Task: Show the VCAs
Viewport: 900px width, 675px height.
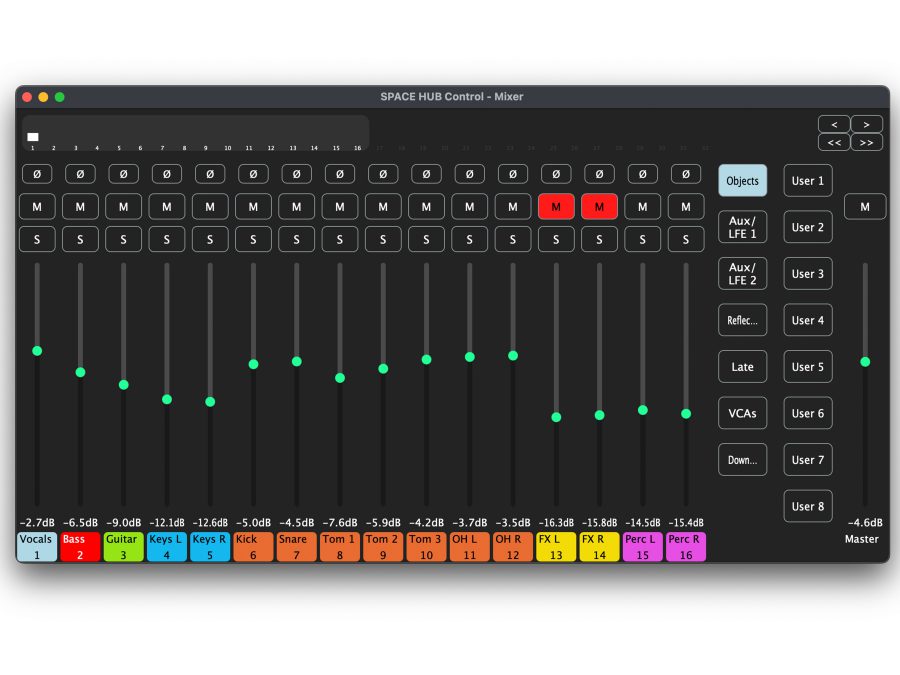Action: tap(742, 413)
